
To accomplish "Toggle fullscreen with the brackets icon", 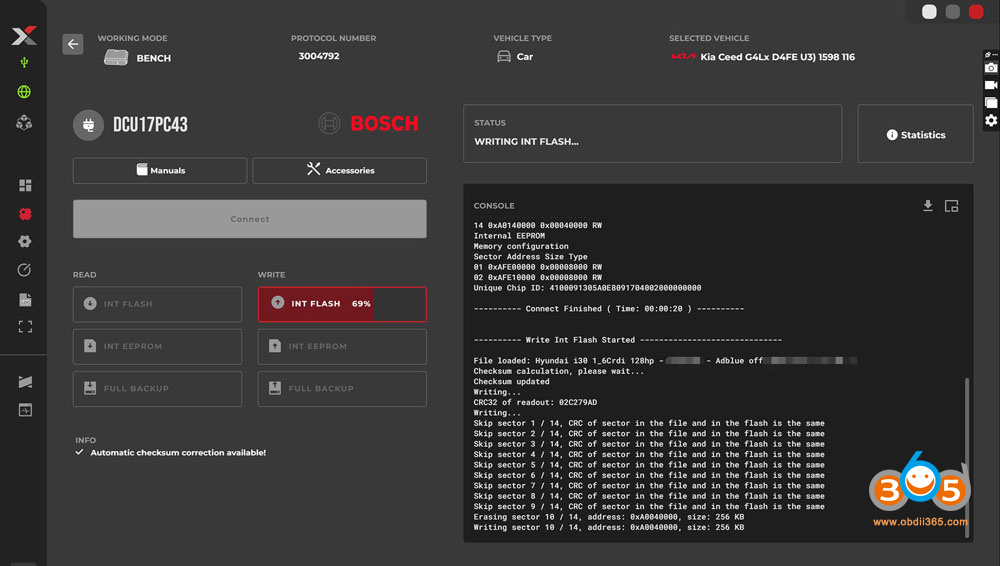I will coord(25,327).
